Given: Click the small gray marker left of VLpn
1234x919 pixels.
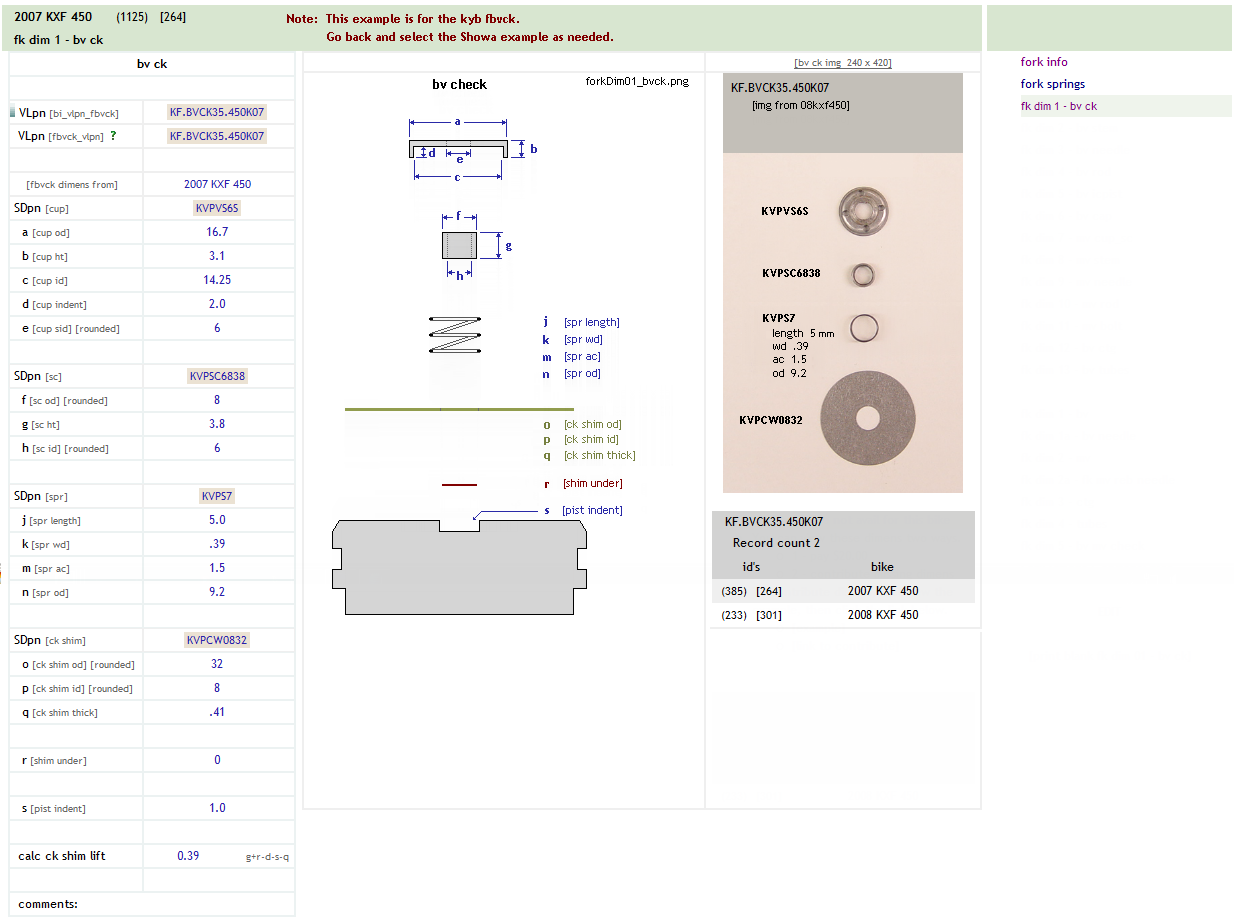Looking at the screenshot, I should 12,113.
